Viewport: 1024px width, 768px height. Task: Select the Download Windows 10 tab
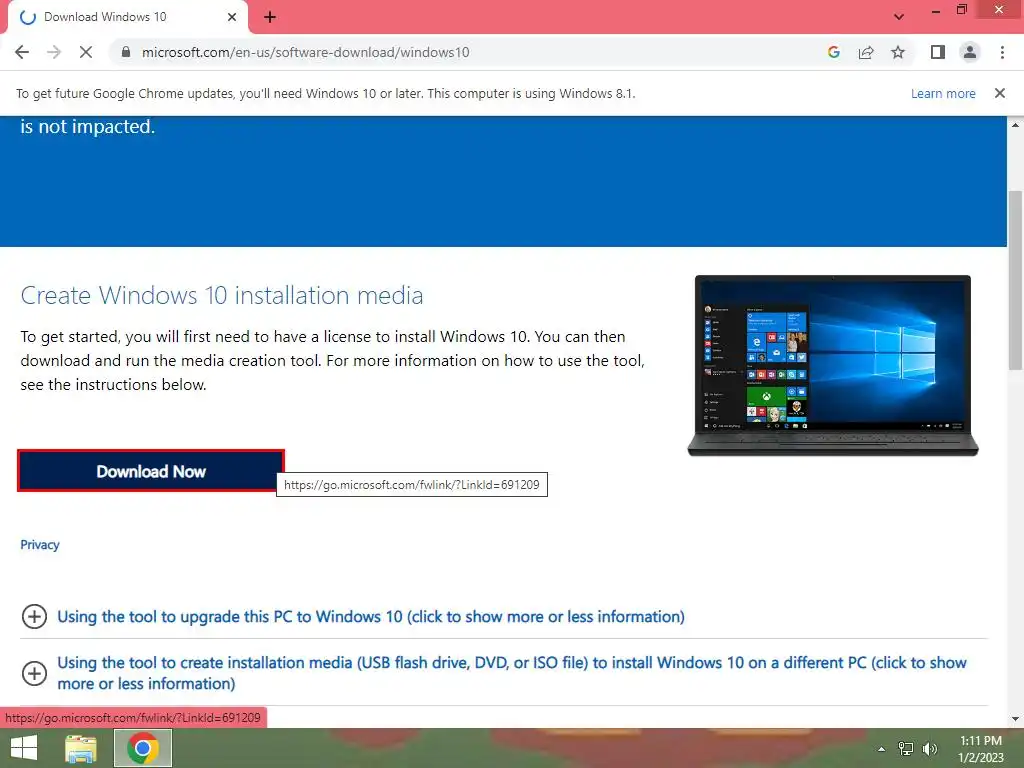[x=128, y=17]
